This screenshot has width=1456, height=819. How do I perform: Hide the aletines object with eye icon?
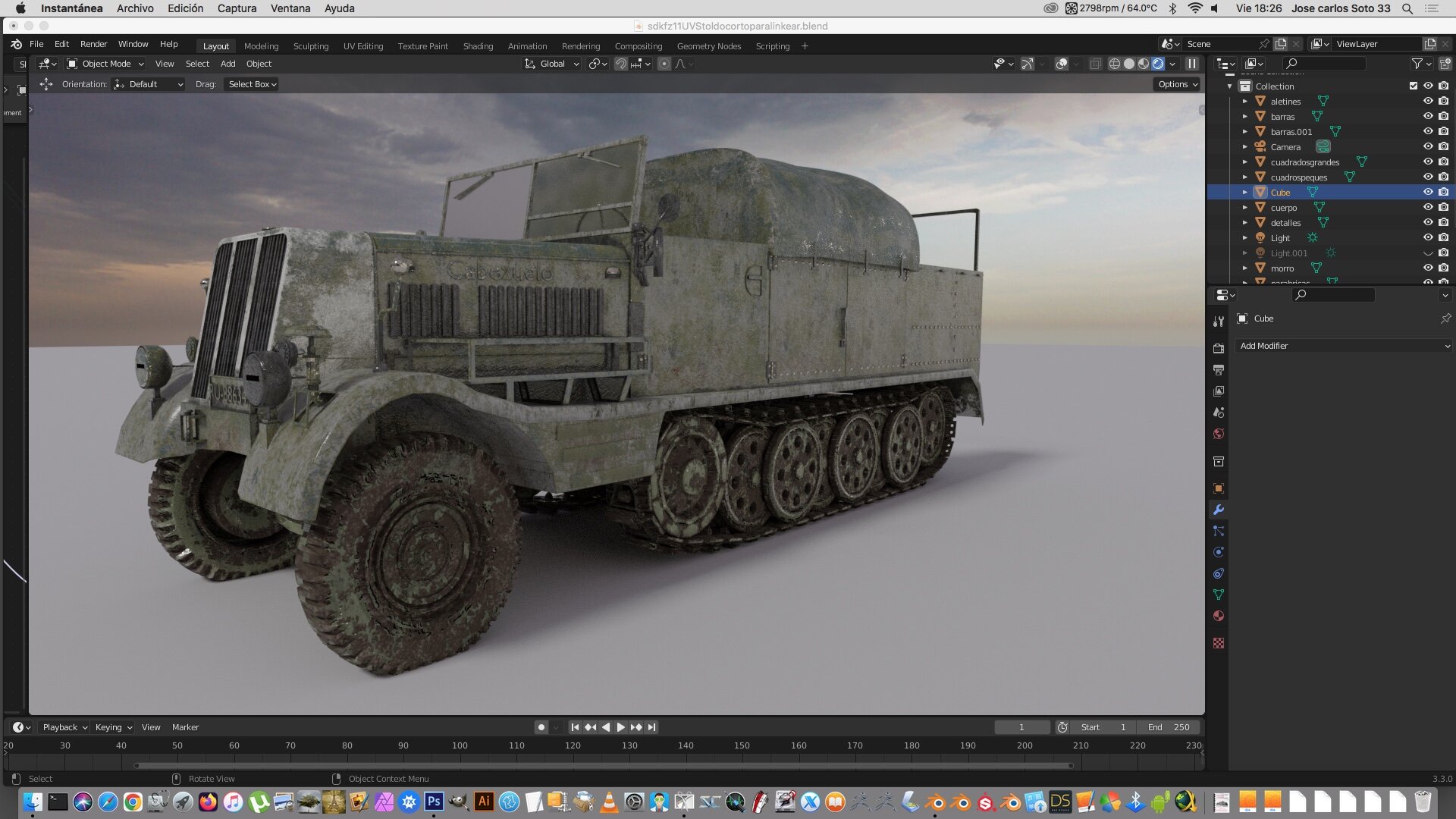1428,101
